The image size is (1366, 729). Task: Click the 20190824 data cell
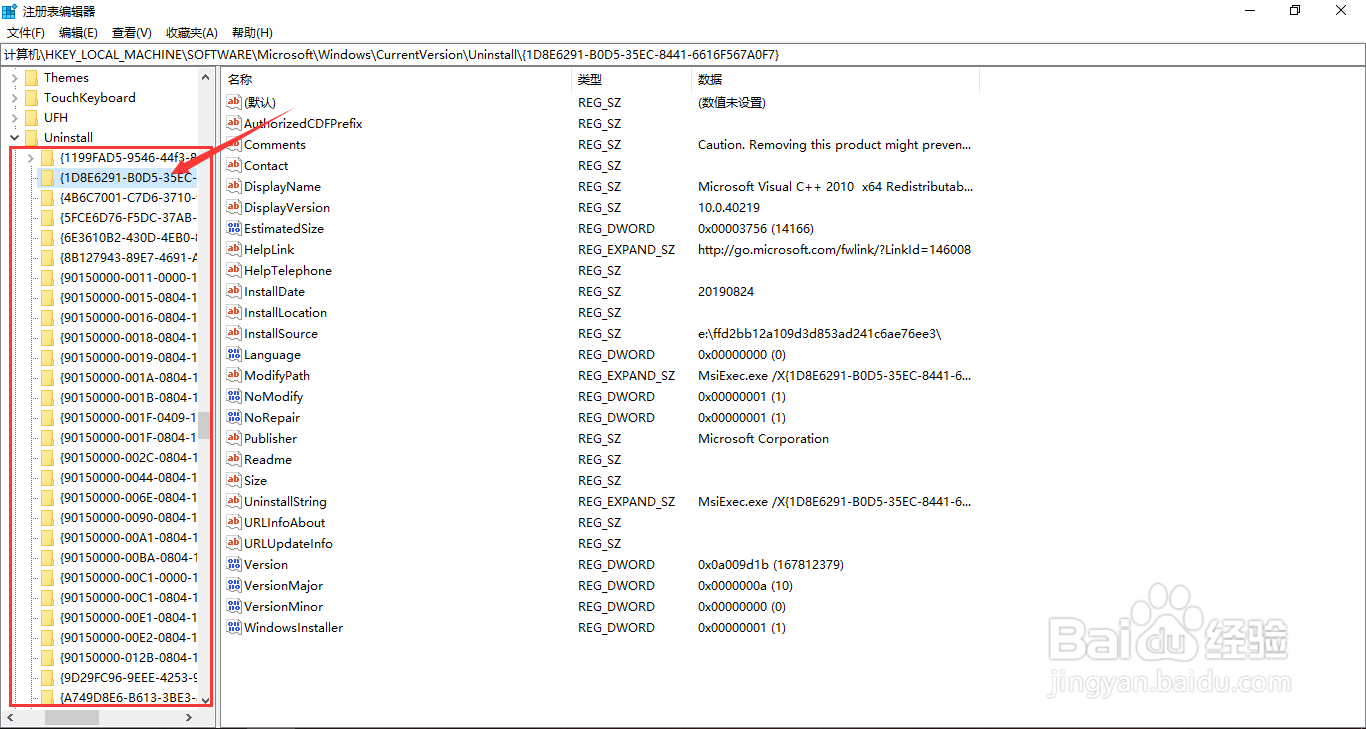(726, 291)
